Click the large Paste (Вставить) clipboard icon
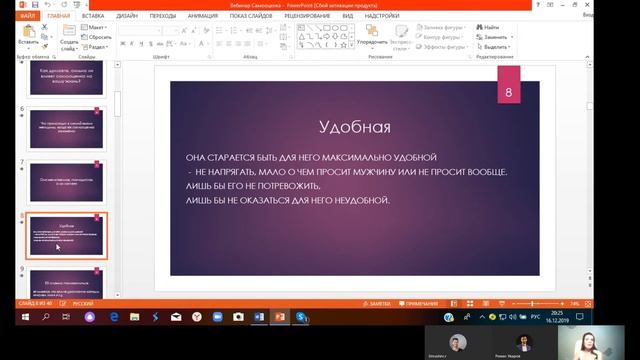Image resolution: width=640 pixels, height=360 pixels. [28, 31]
